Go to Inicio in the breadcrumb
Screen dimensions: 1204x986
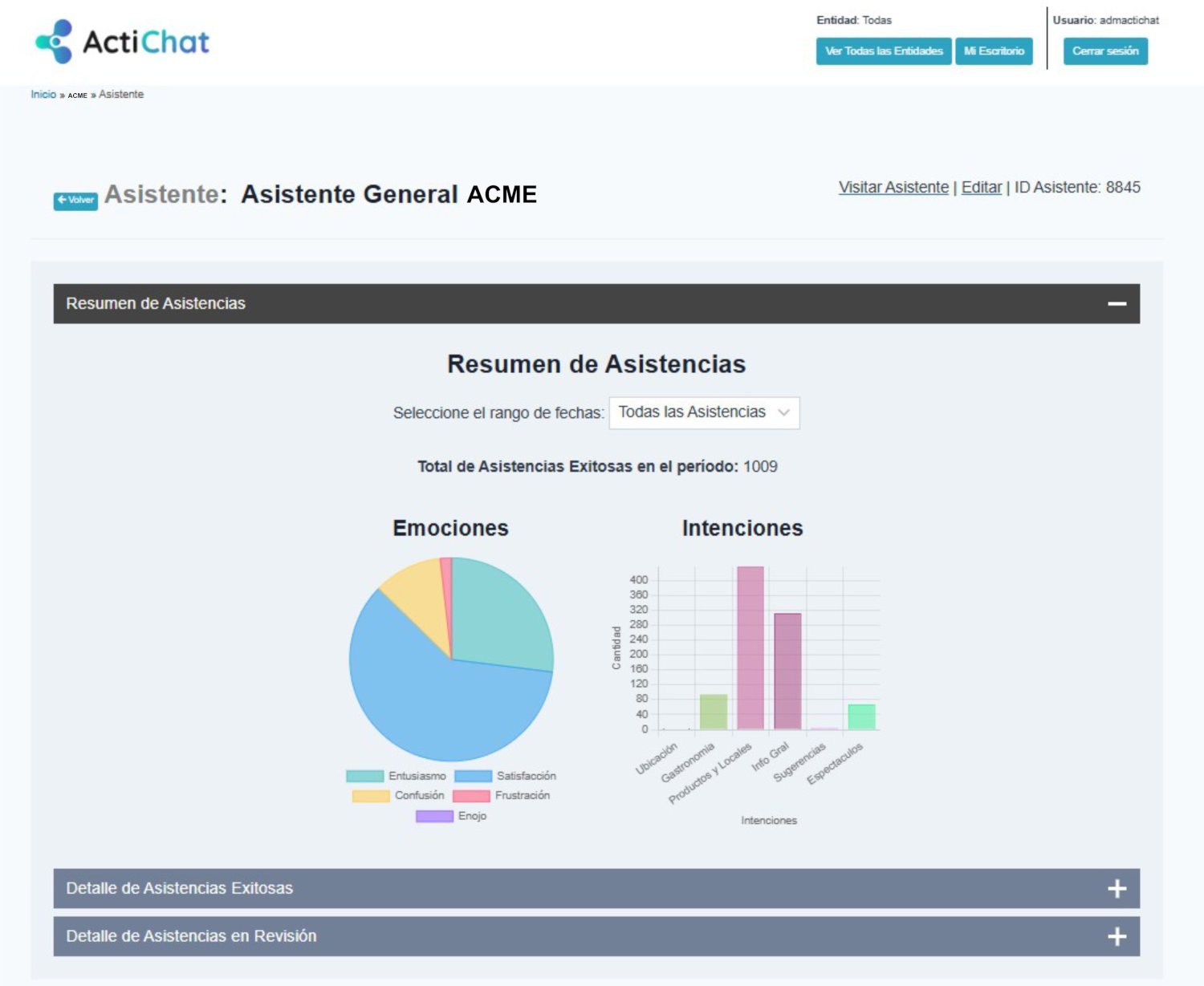[43, 95]
